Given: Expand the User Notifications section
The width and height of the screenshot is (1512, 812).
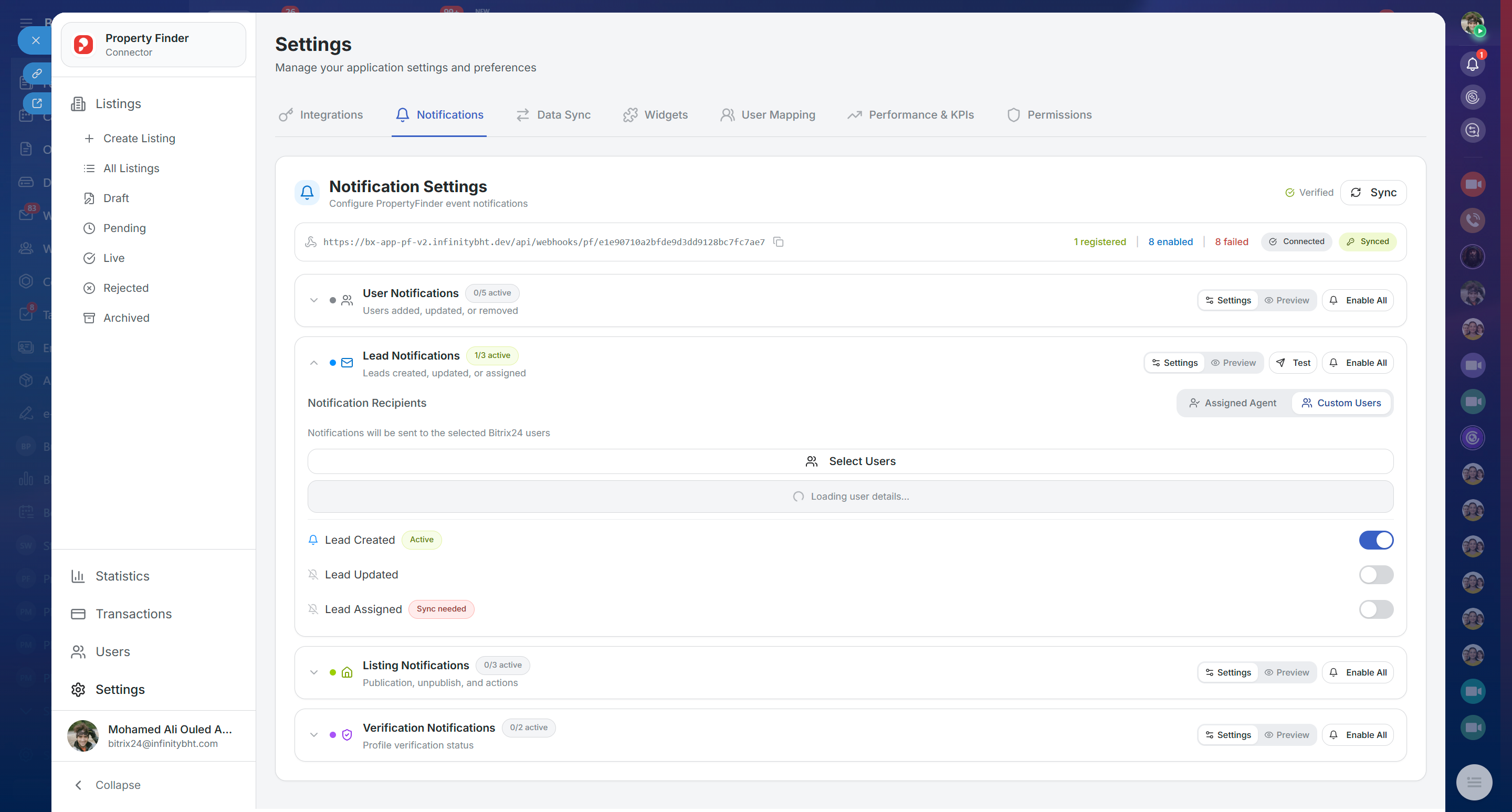Looking at the screenshot, I should coord(314,300).
